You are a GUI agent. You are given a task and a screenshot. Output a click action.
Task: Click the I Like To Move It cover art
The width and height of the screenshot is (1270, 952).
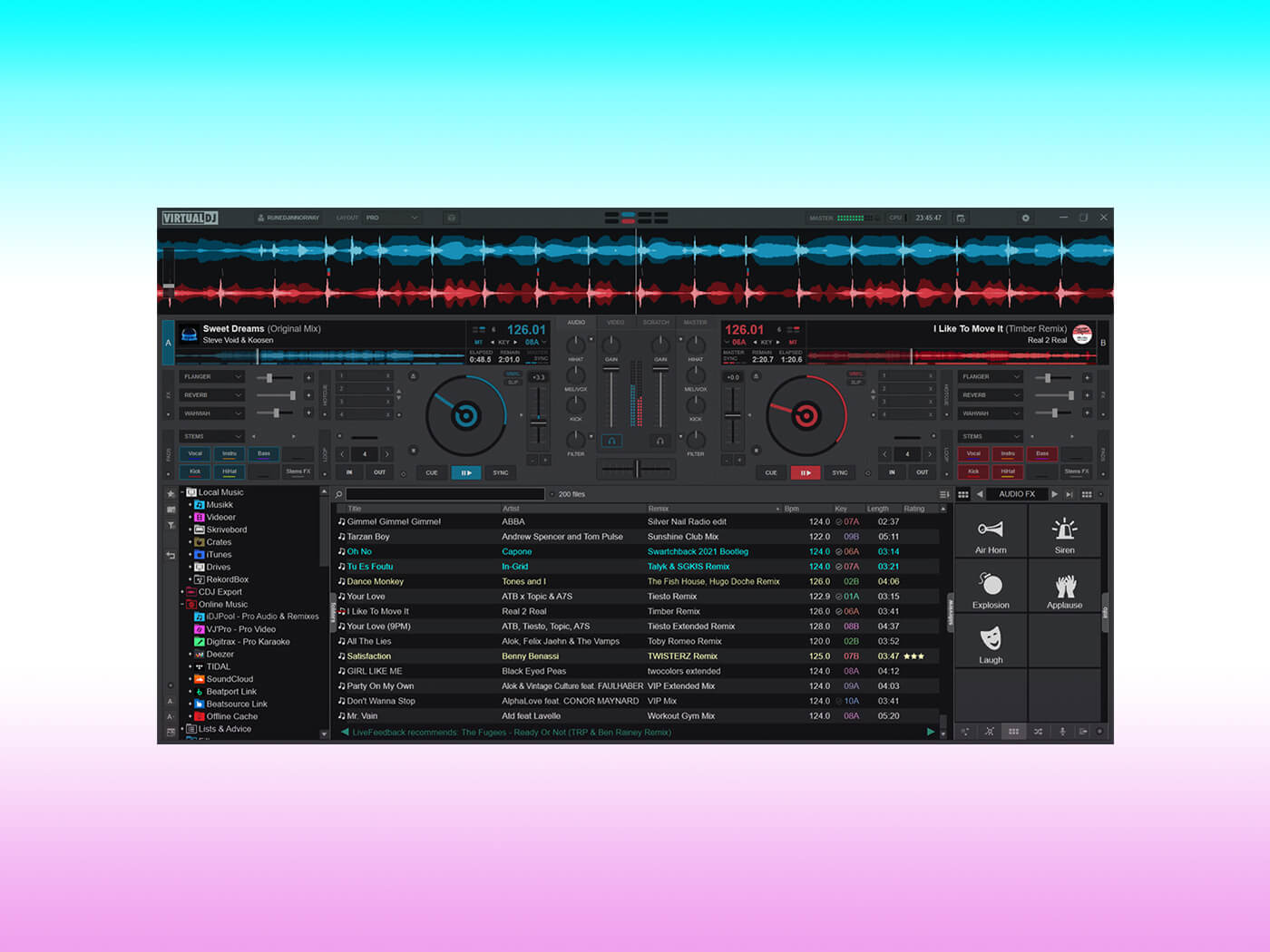[x=1081, y=335]
